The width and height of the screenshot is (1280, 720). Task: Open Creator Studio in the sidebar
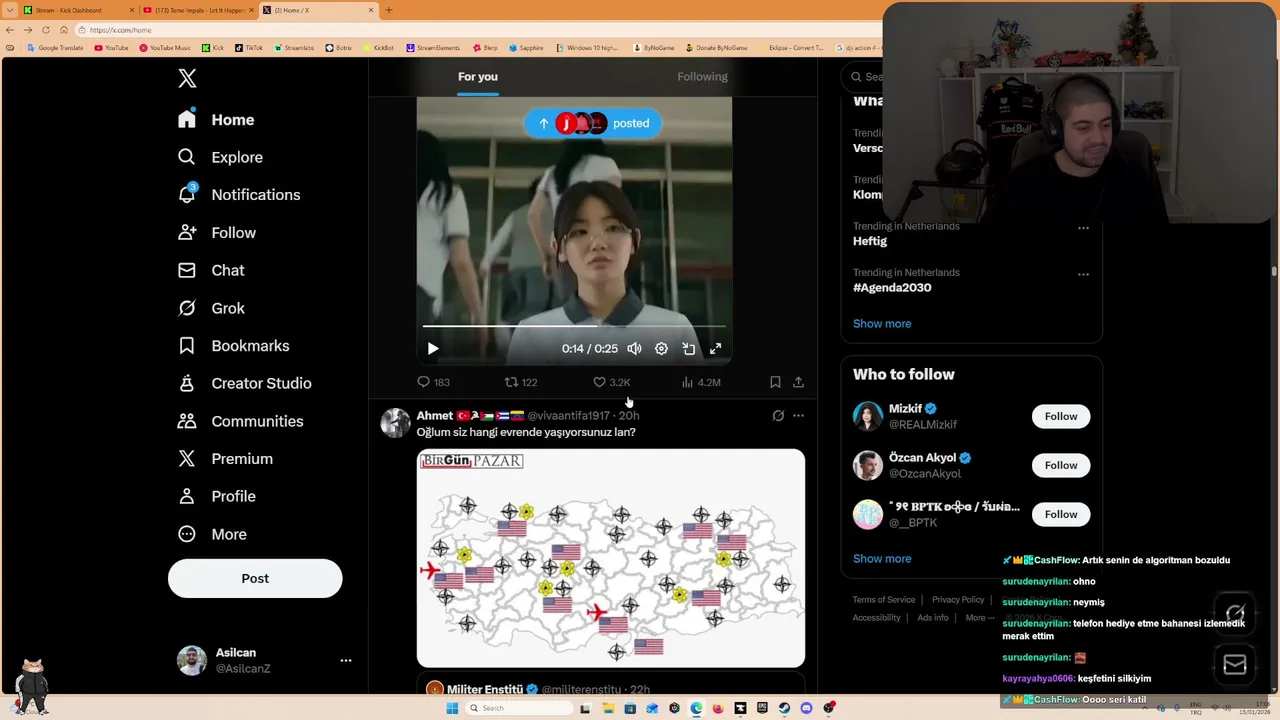click(245, 383)
